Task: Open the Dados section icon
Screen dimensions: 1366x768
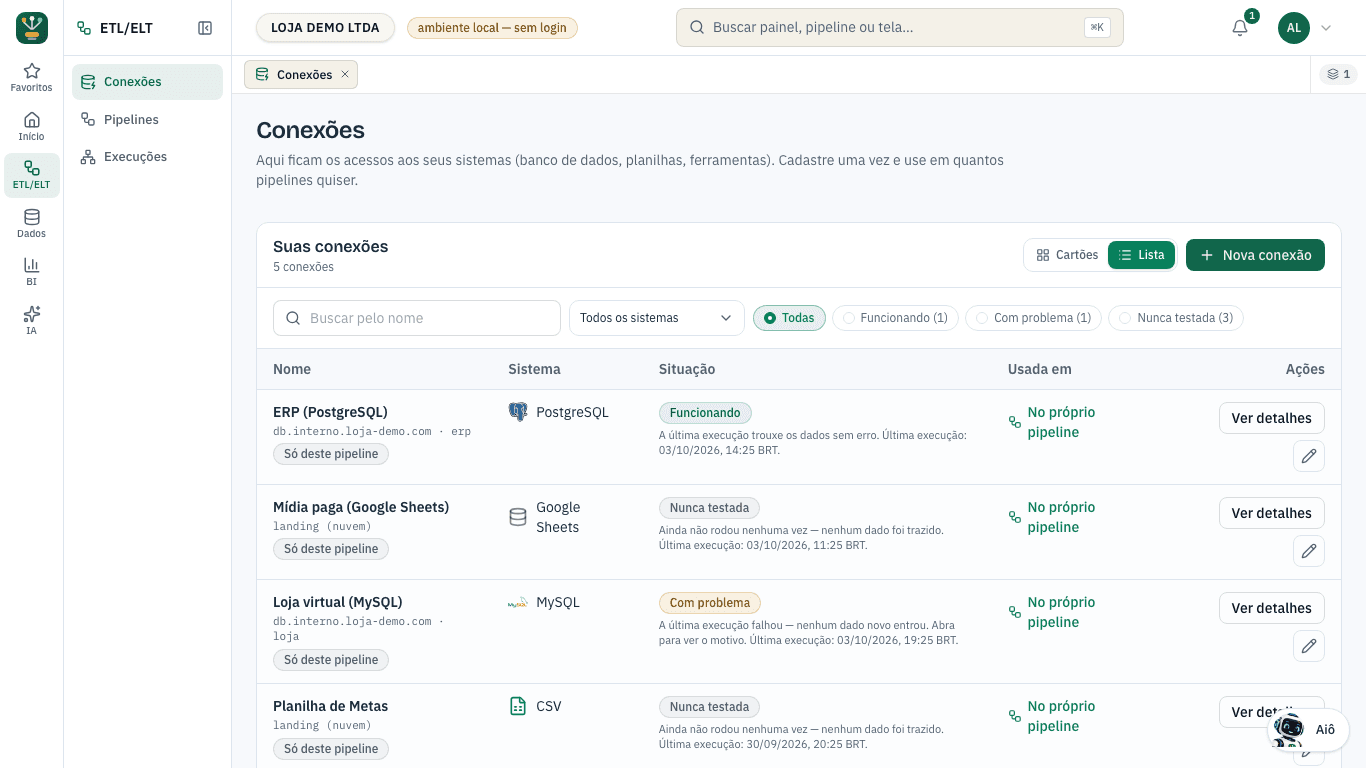Action: pyautogui.click(x=32, y=223)
